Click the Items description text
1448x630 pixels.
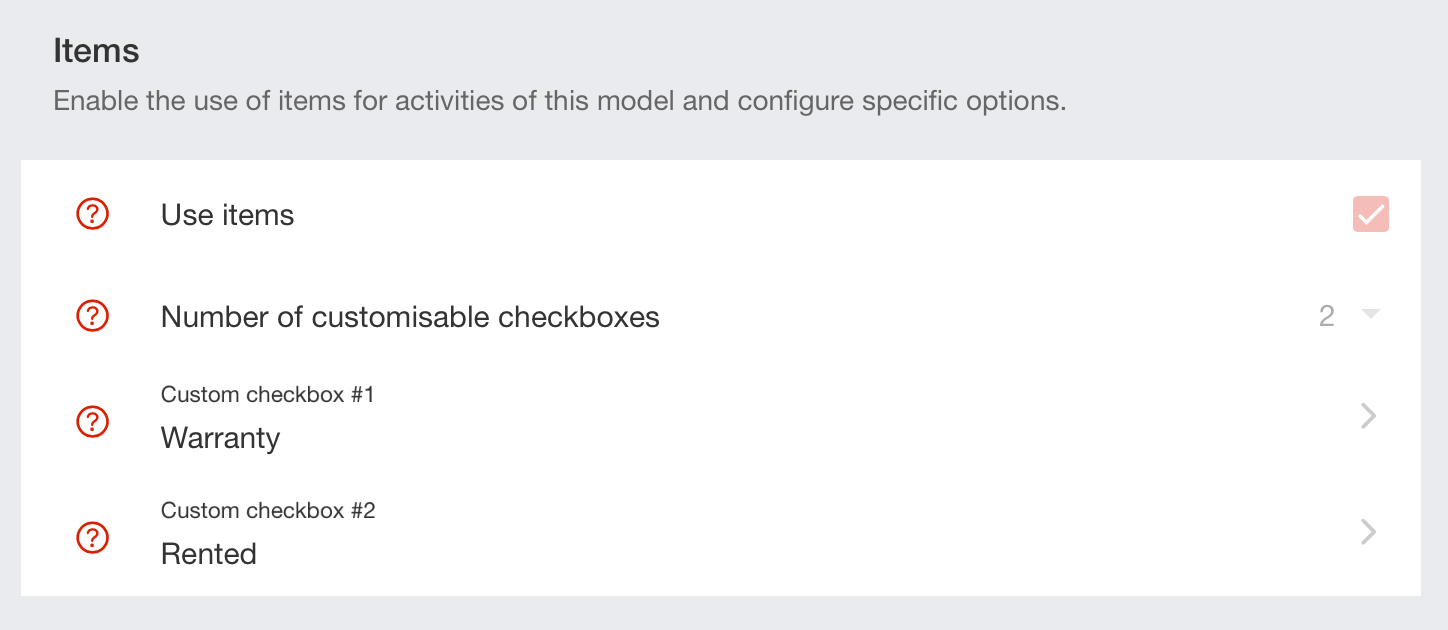coord(560,101)
